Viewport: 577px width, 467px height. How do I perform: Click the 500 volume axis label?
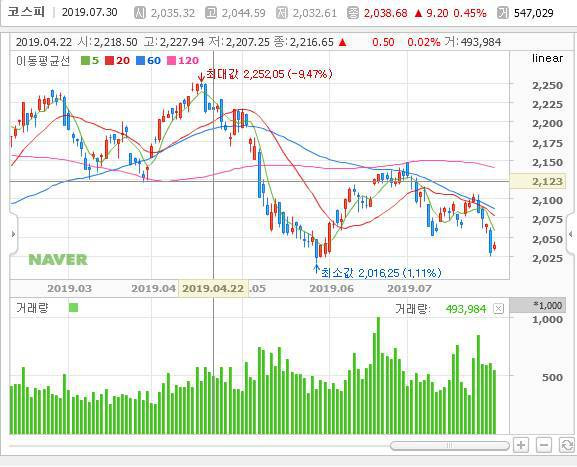coord(552,377)
